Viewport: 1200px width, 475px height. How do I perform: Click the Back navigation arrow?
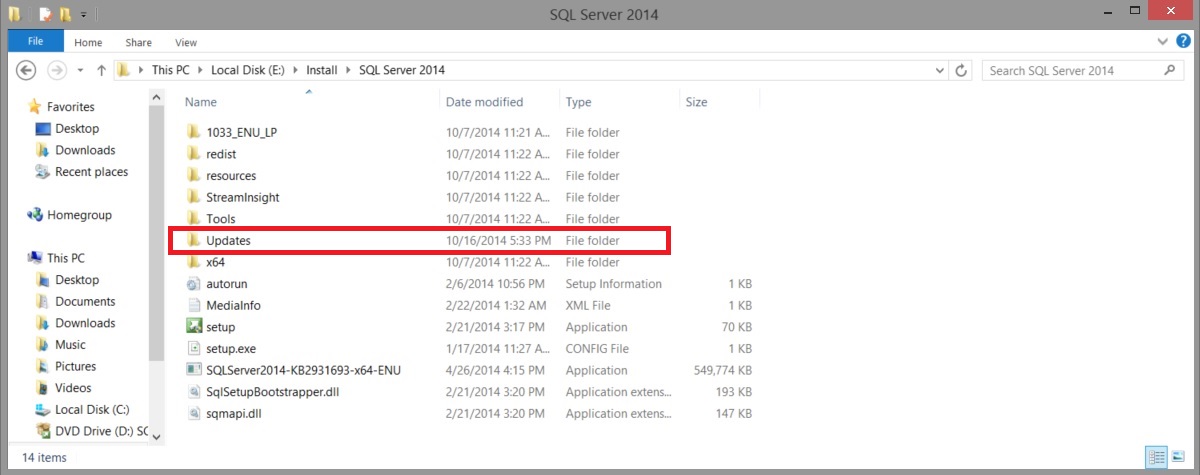[27, 71]
